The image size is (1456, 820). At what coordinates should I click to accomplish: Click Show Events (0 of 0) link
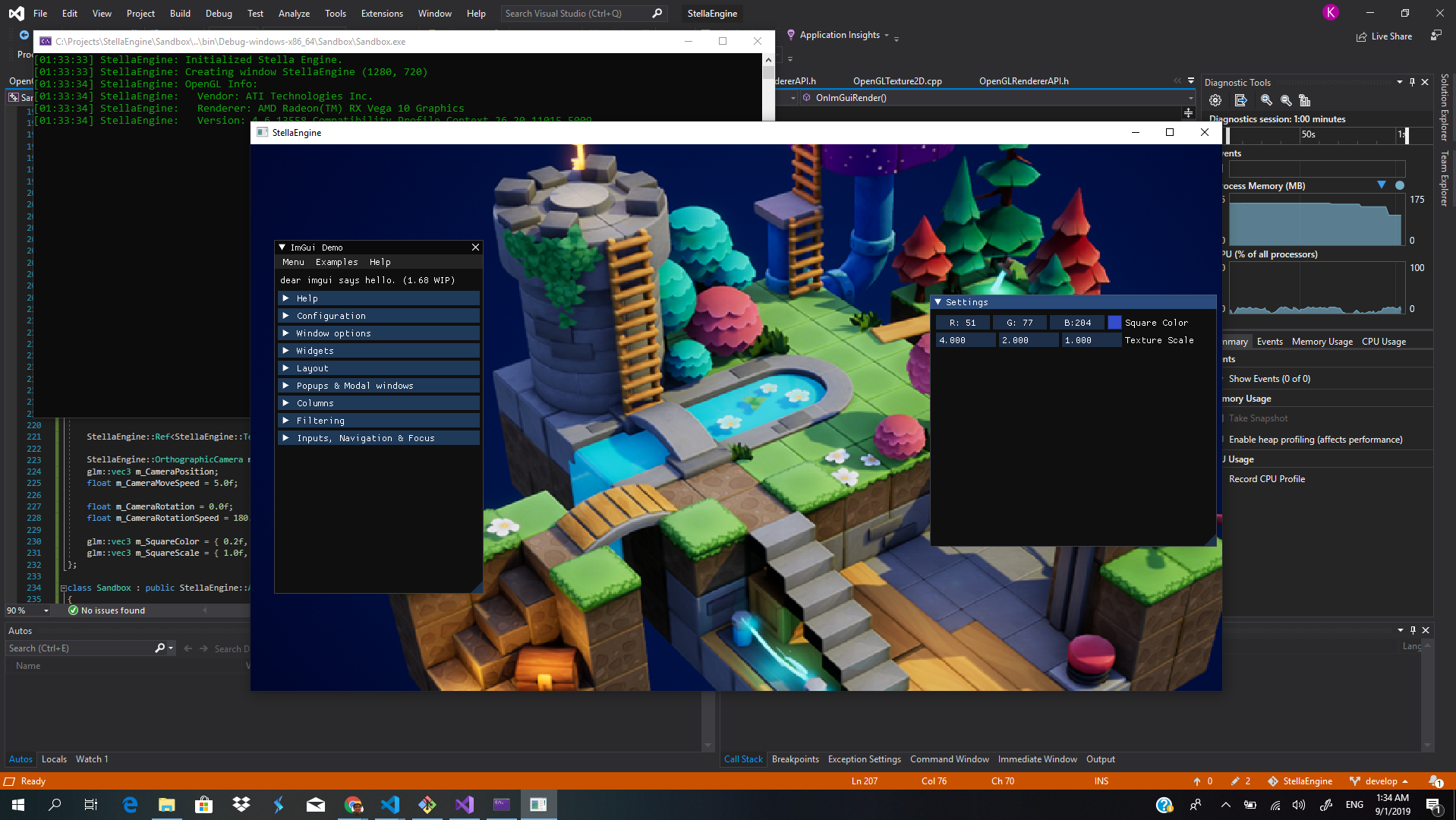tap(1269, 379)
